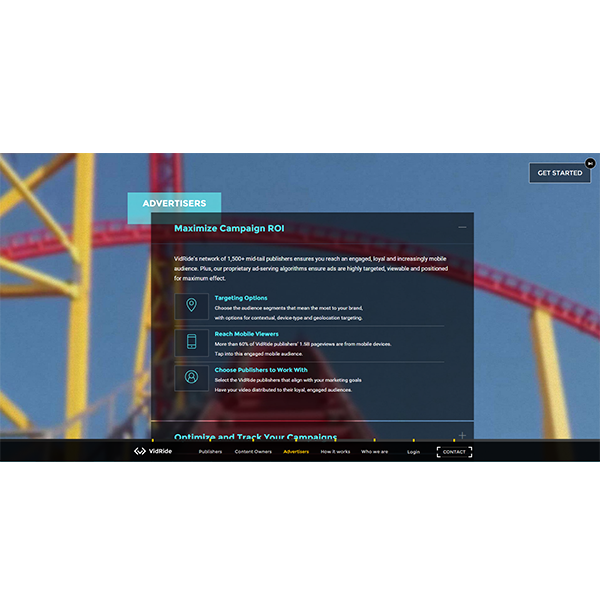600x616 pixels.
Task: Select the Targeting Options heading
Action: (x=240, y=298)
